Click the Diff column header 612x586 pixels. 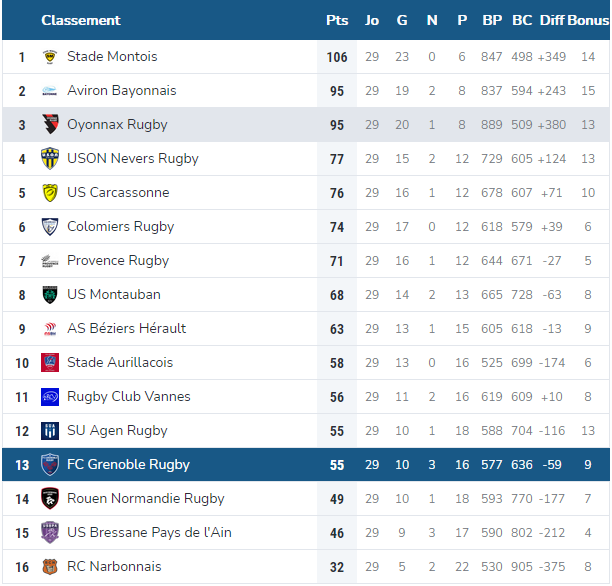pyautogui.click(x=552, y=20)
